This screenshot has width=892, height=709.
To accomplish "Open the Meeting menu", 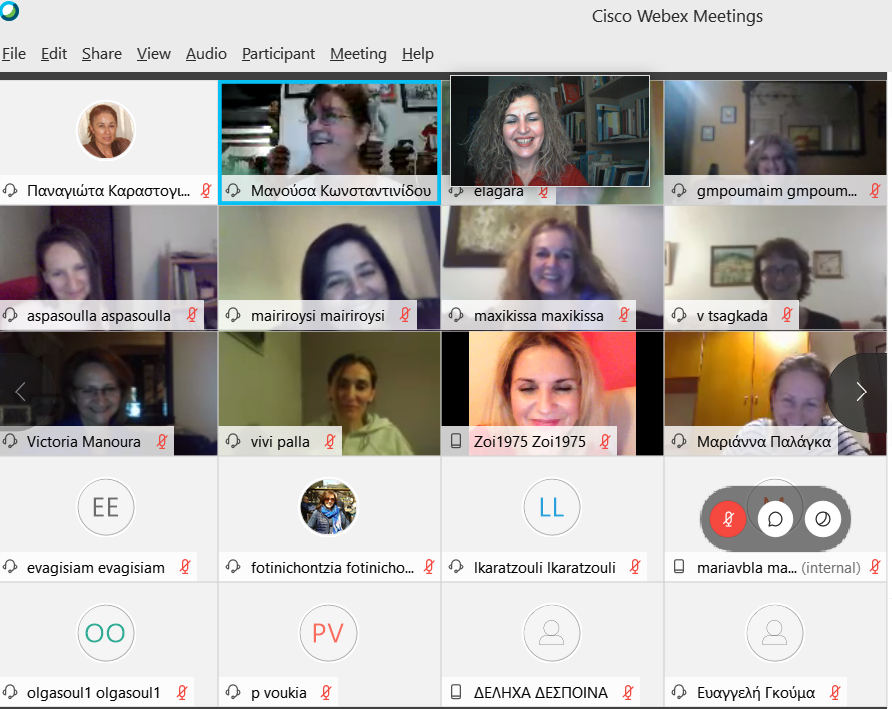I will pos(358,53).
